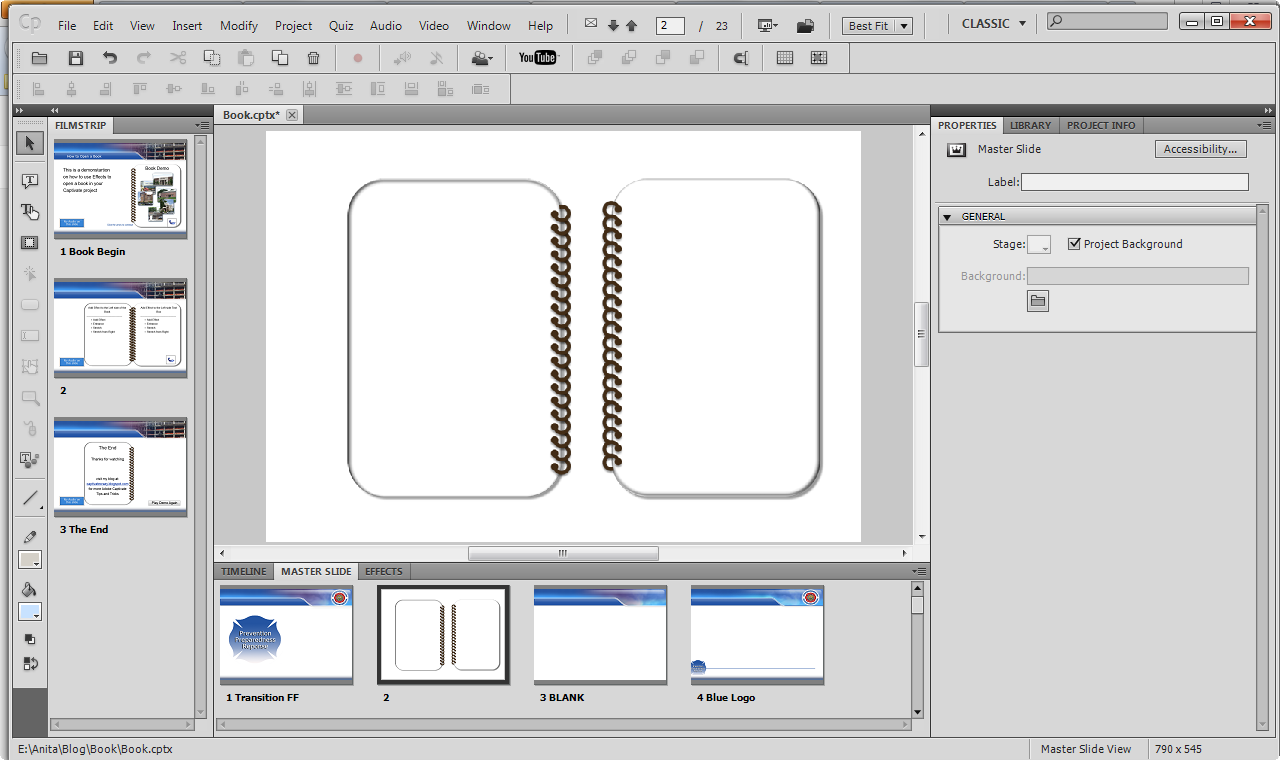Open the Best Fit zoom dropdown
The width and height of the screenshot is (1280, 760).
877,26
